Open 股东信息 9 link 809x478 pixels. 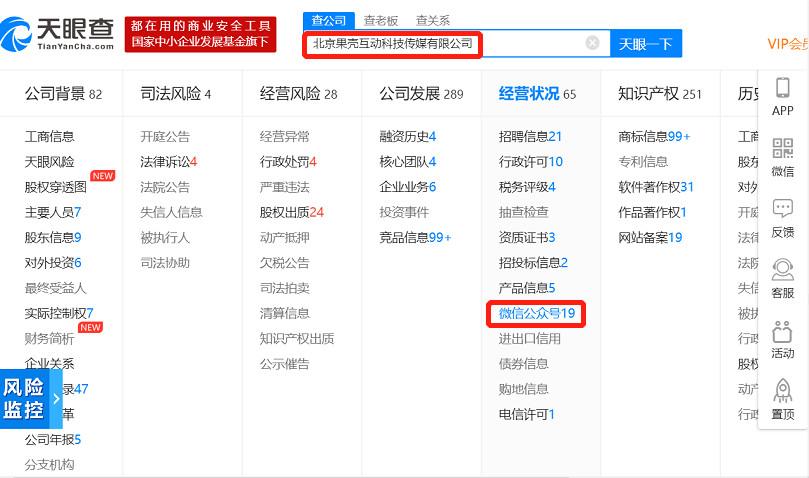(x=53, y=237)
